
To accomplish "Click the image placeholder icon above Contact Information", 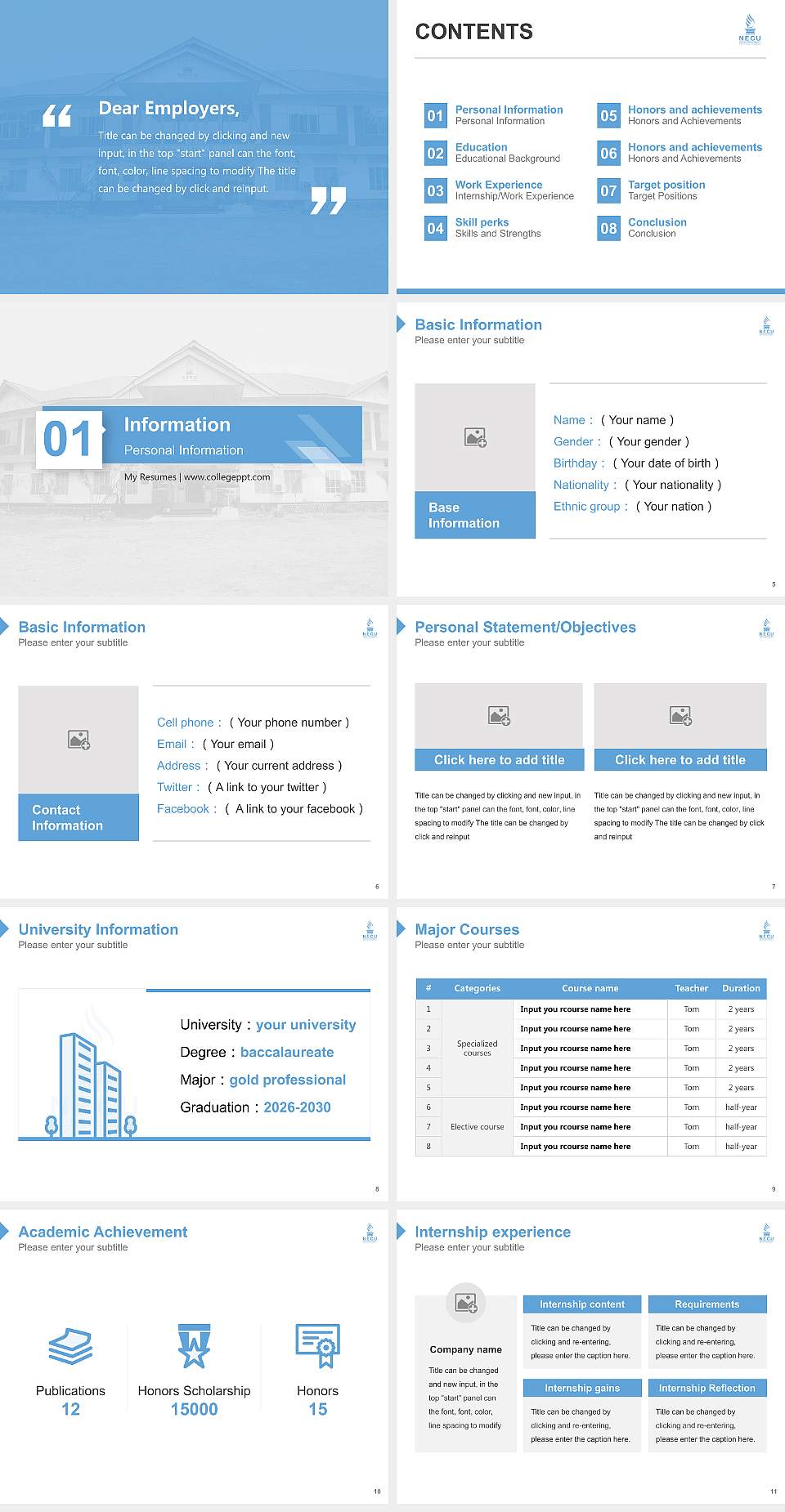I will [79, 740].
